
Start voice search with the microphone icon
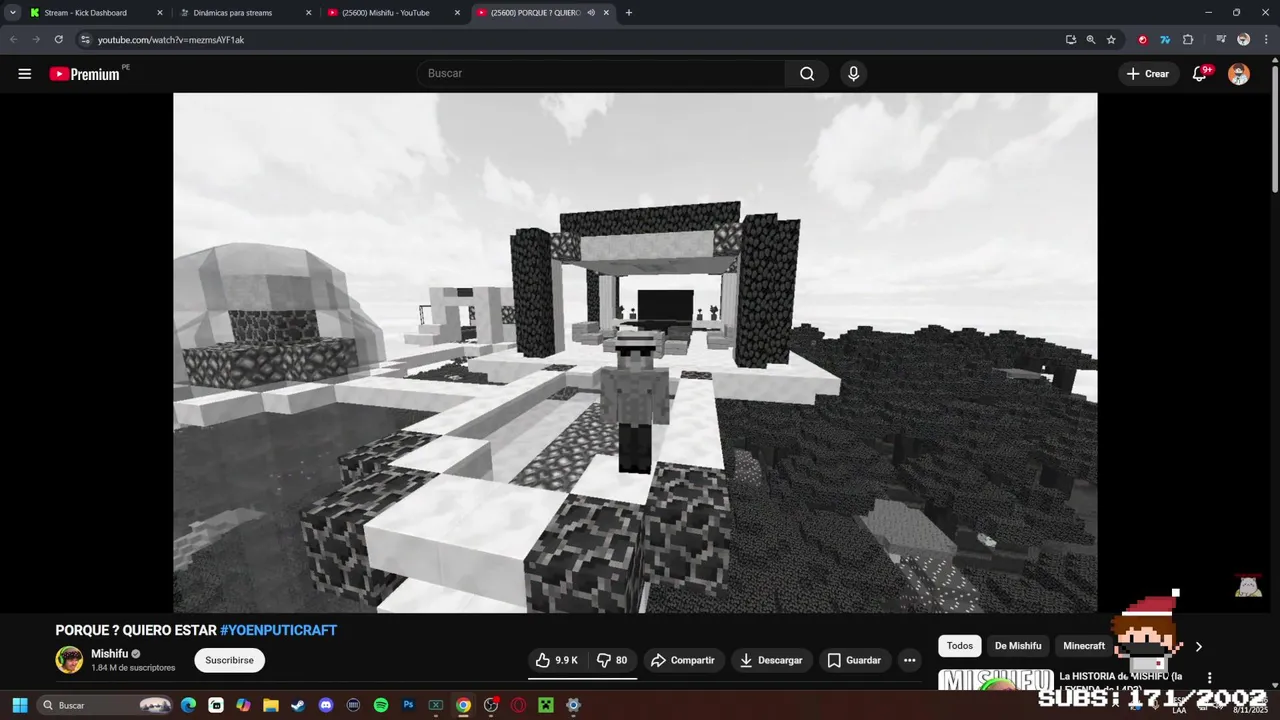[x=853, y=74]
